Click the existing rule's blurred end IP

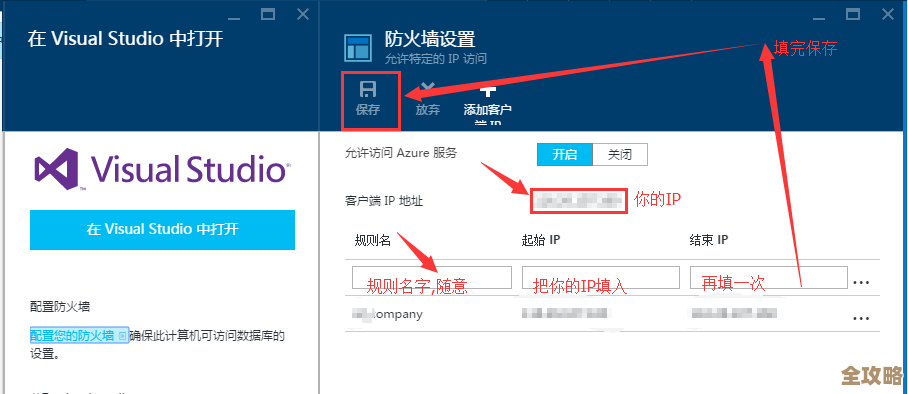tap(734, 313)
